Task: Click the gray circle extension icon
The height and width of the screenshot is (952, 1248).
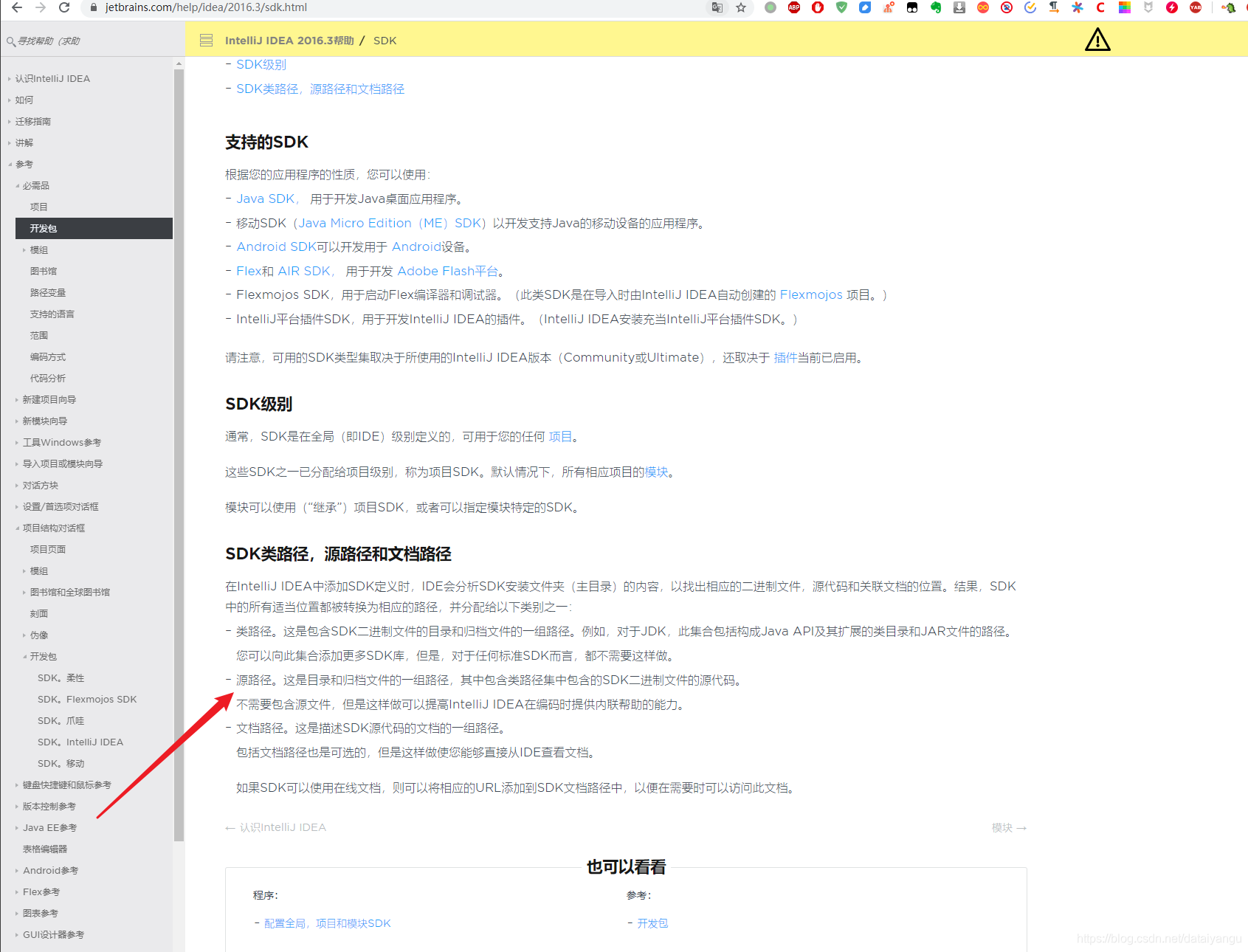Action: coord(770,7)
